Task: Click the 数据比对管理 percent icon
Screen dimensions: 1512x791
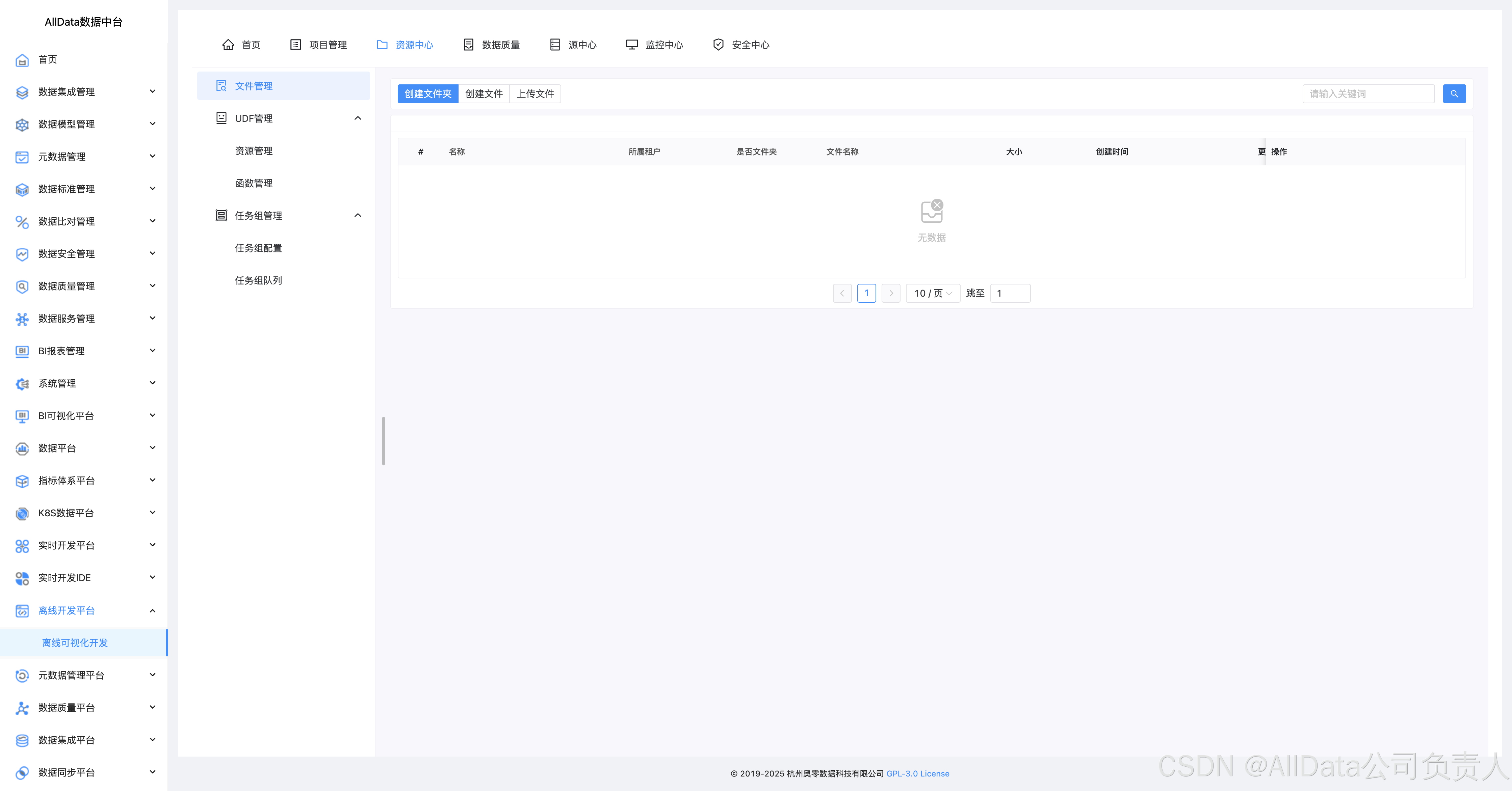Action: point(22,222)
